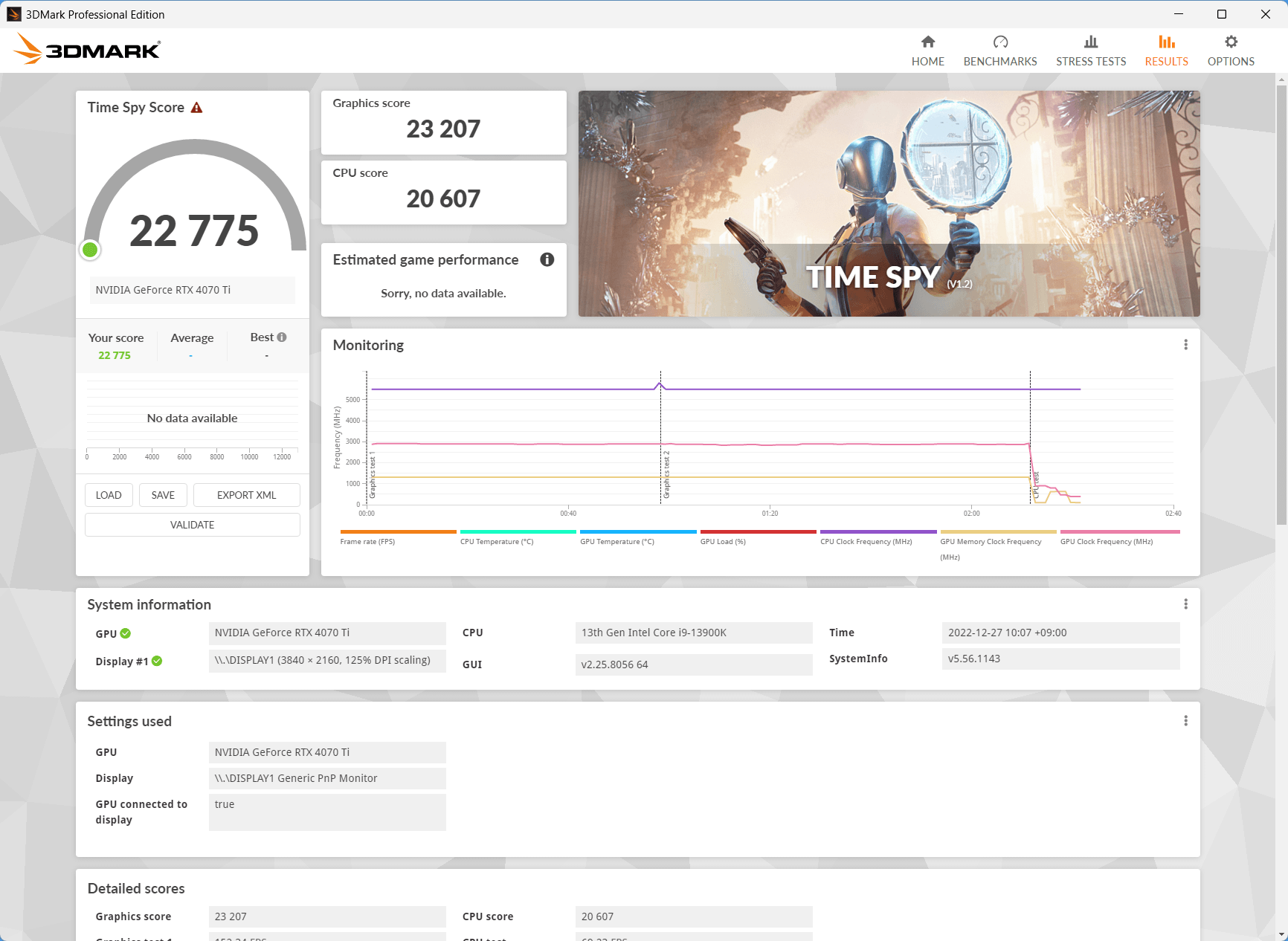Click the 22 775 Time Spy score
The height and width of the screenshot is (941, 1288).
pos(194,230)
